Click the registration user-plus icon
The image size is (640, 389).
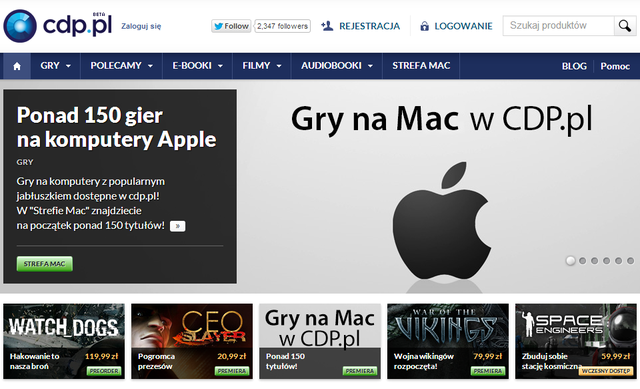point(327,26)
